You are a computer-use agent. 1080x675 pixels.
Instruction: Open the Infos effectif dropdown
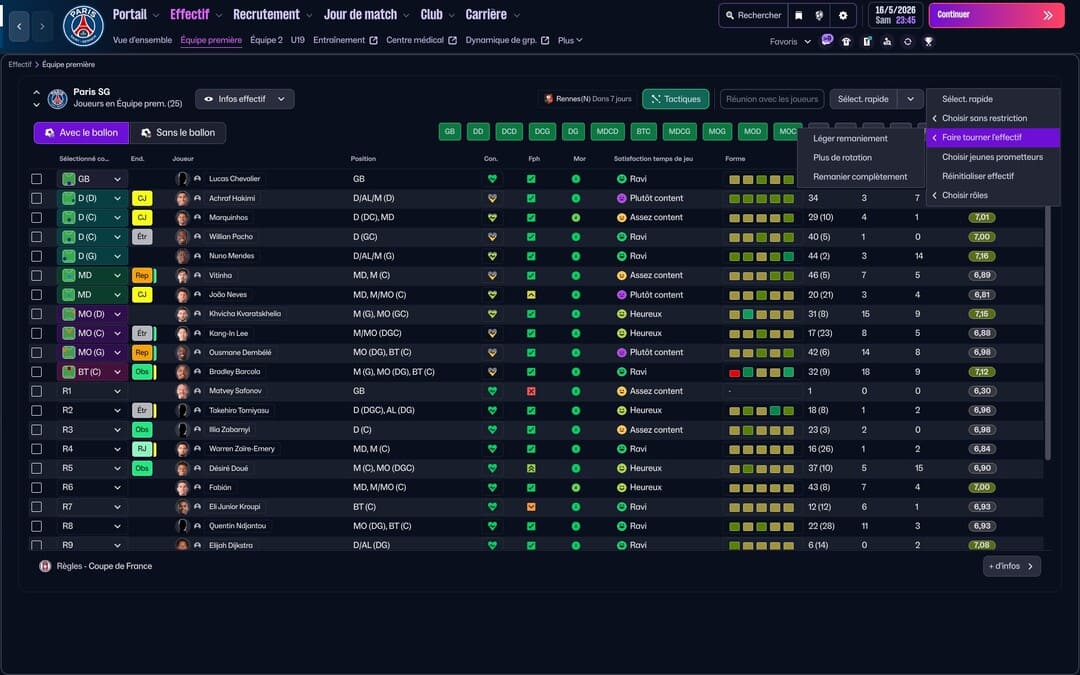tap(244, 99)
